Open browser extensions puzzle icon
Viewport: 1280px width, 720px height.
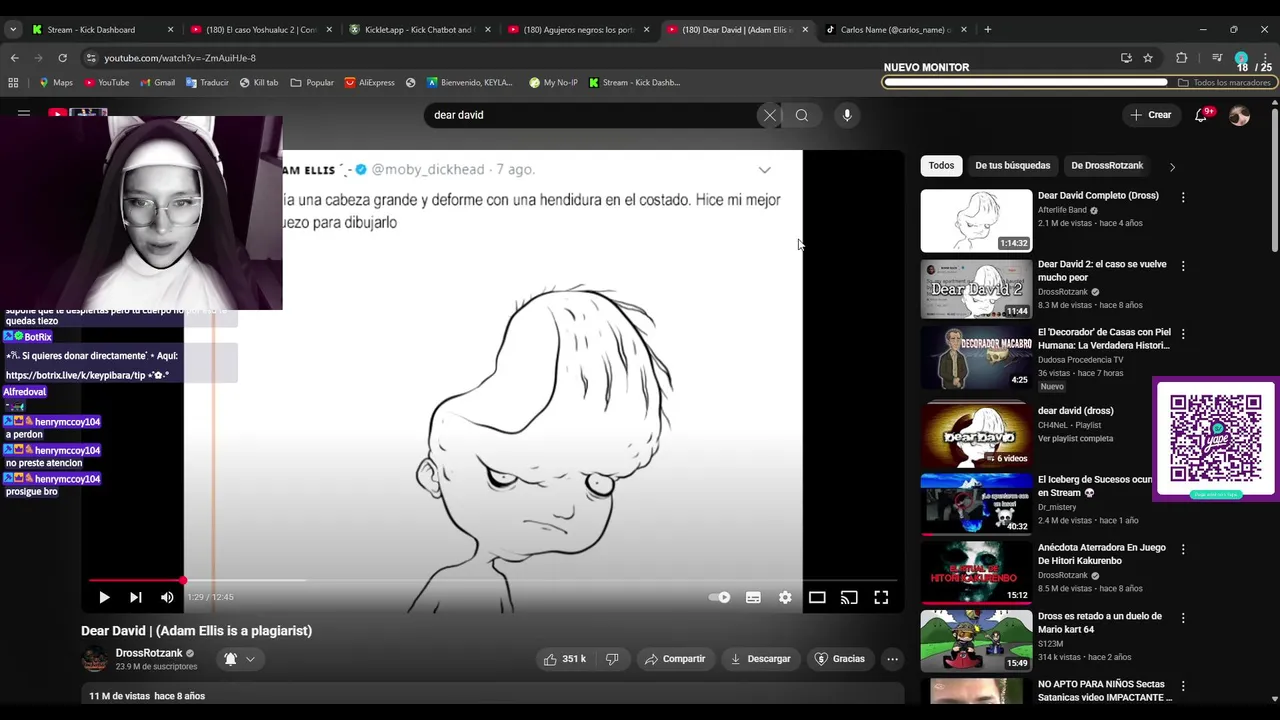pos(1181,58)
